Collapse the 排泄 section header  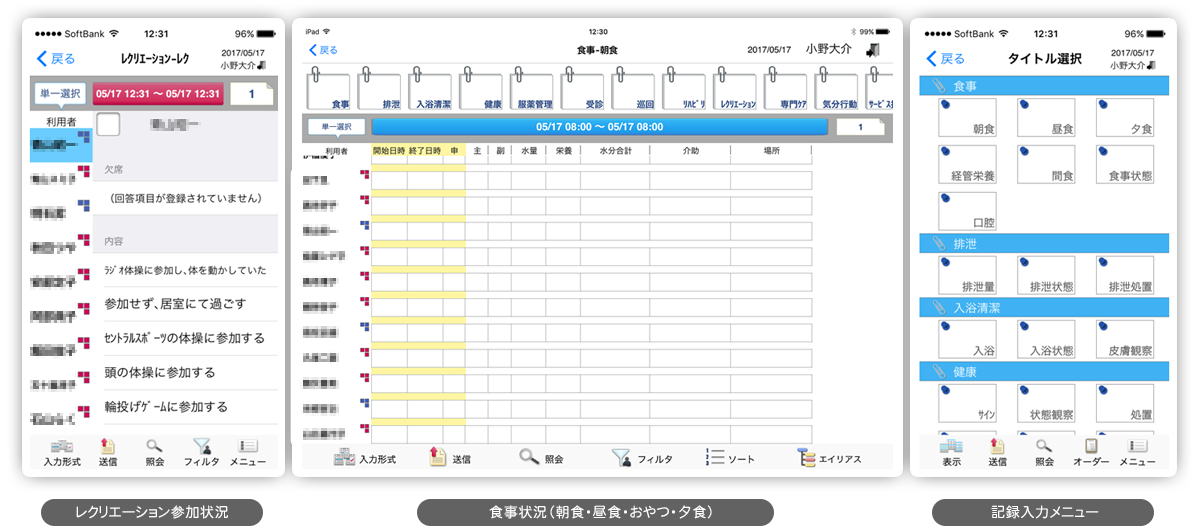click(1044, 243)
